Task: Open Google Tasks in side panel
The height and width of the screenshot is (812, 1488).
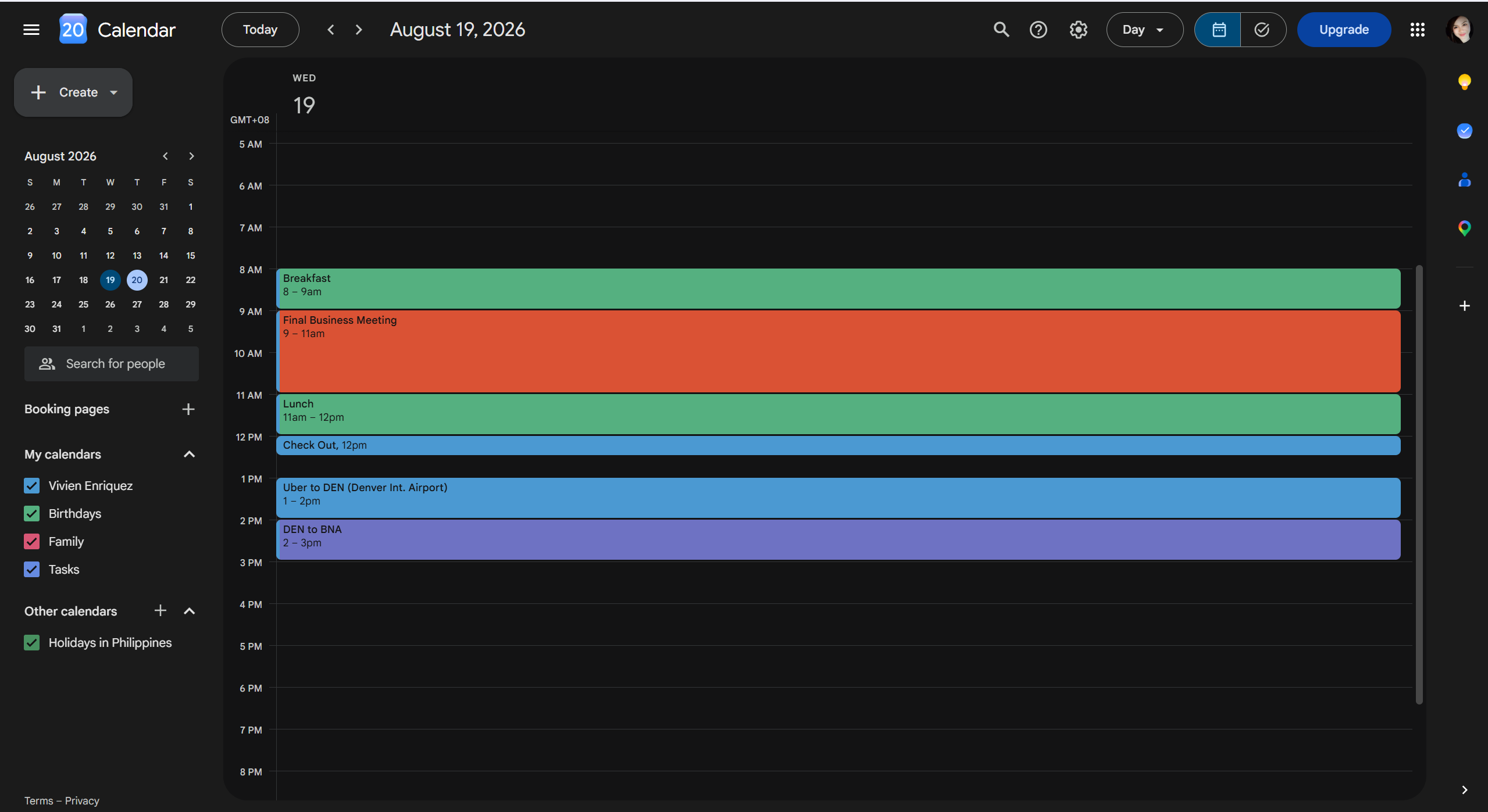Action: point(1464,131)
